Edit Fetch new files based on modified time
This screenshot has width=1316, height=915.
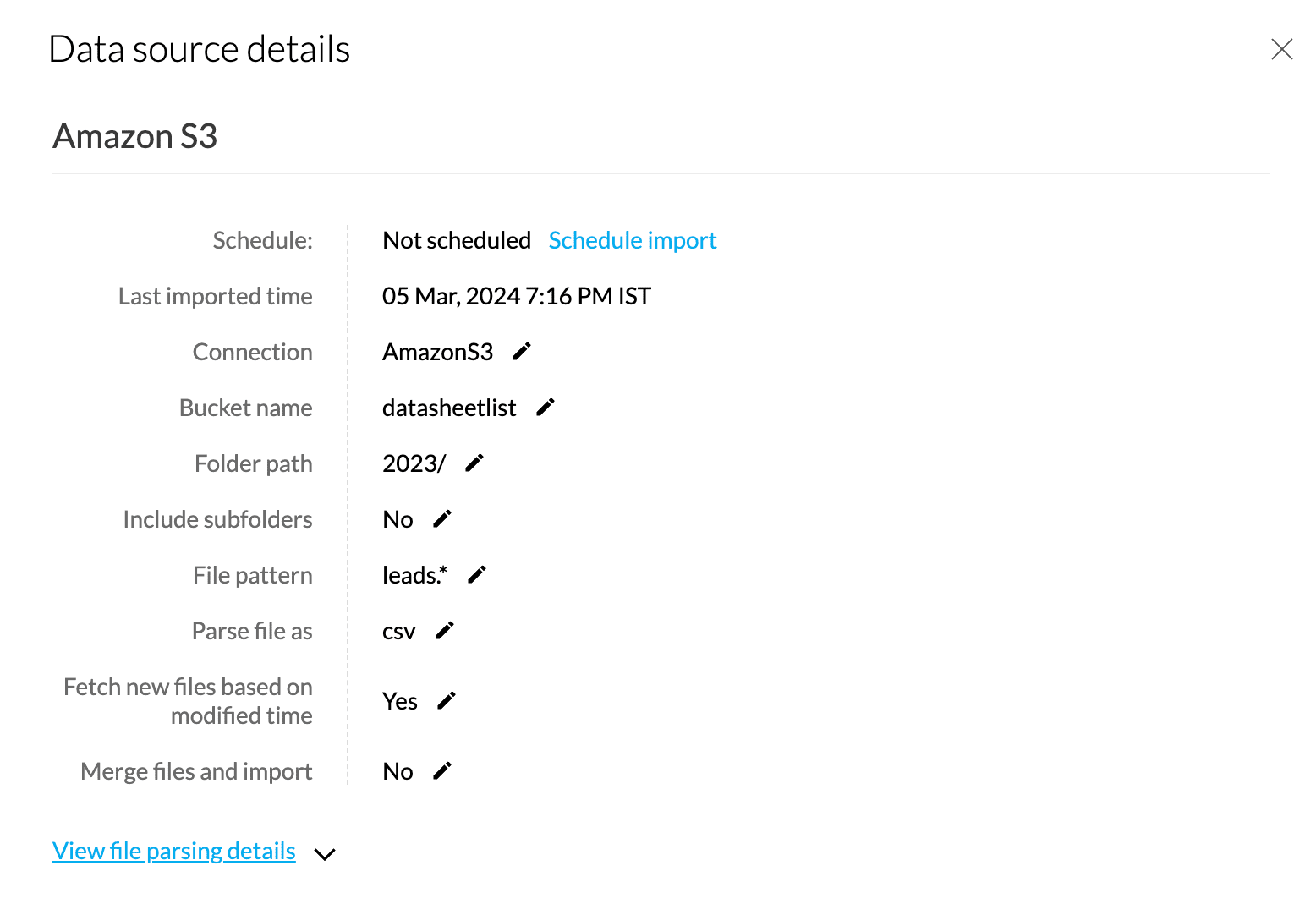coord(446,700)
